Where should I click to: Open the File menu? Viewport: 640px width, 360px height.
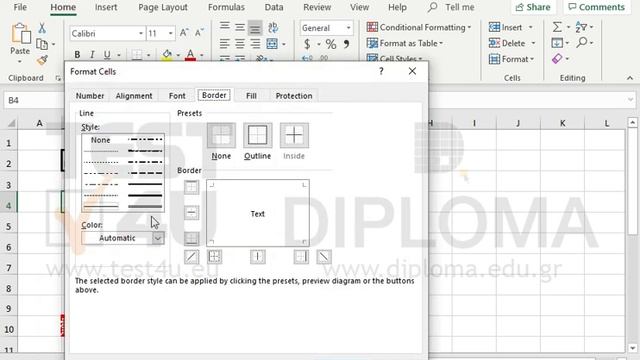point(20,7)
